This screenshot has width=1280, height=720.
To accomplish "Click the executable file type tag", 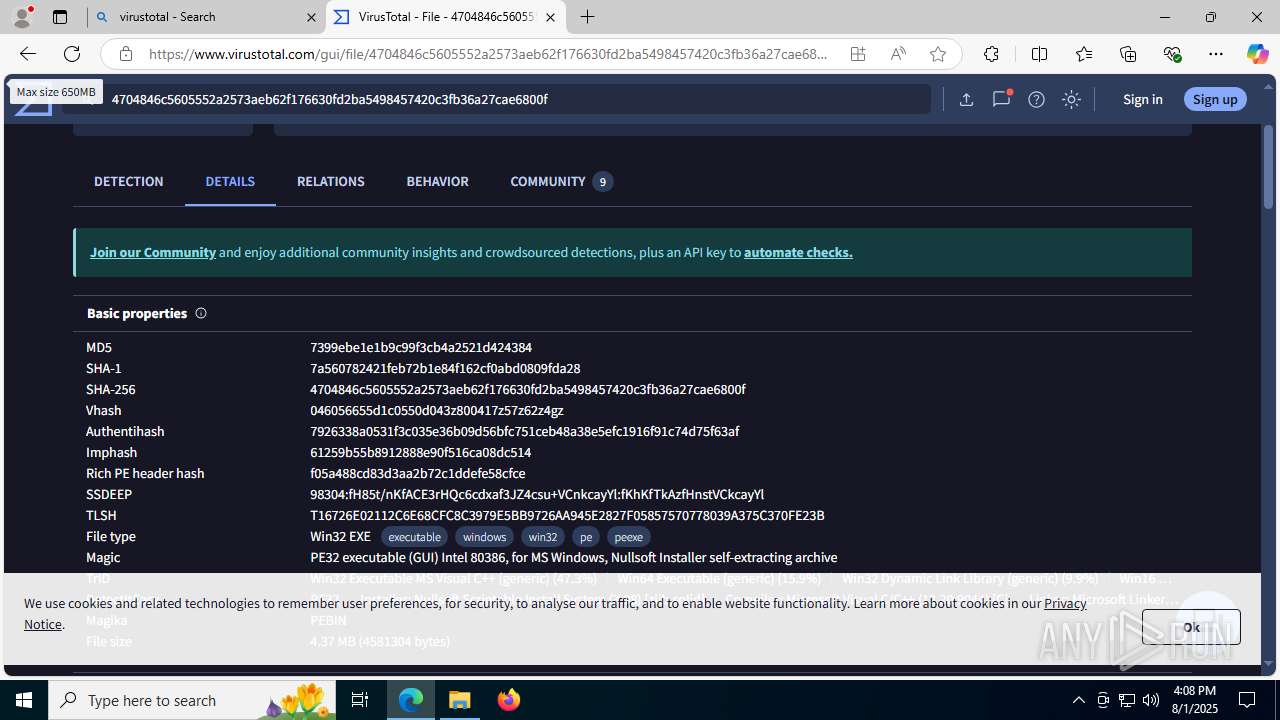I will [414, 537].
